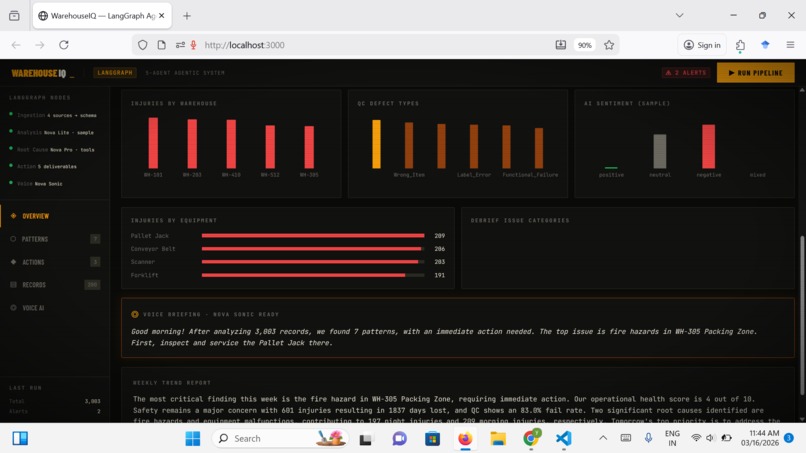
Task: Click the Conveyor Belt injuries bar
Action: click(312, 249)
